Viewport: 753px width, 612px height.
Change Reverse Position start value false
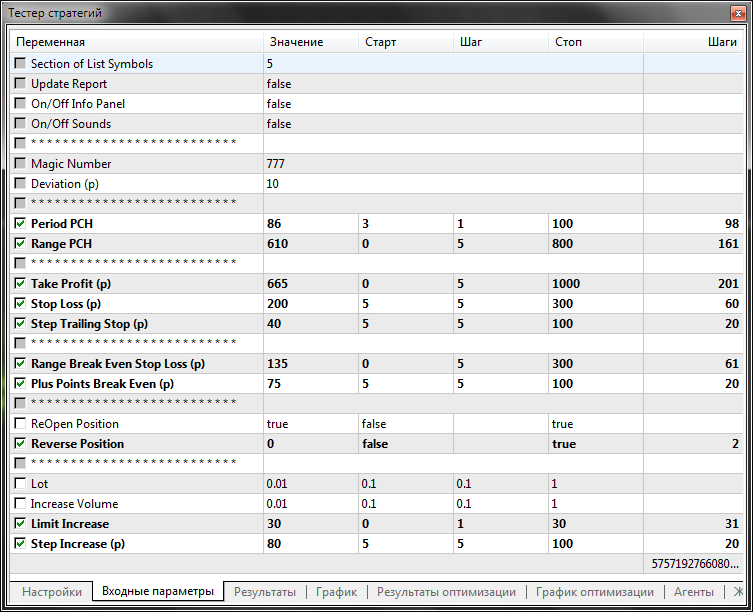coord(406,443)
